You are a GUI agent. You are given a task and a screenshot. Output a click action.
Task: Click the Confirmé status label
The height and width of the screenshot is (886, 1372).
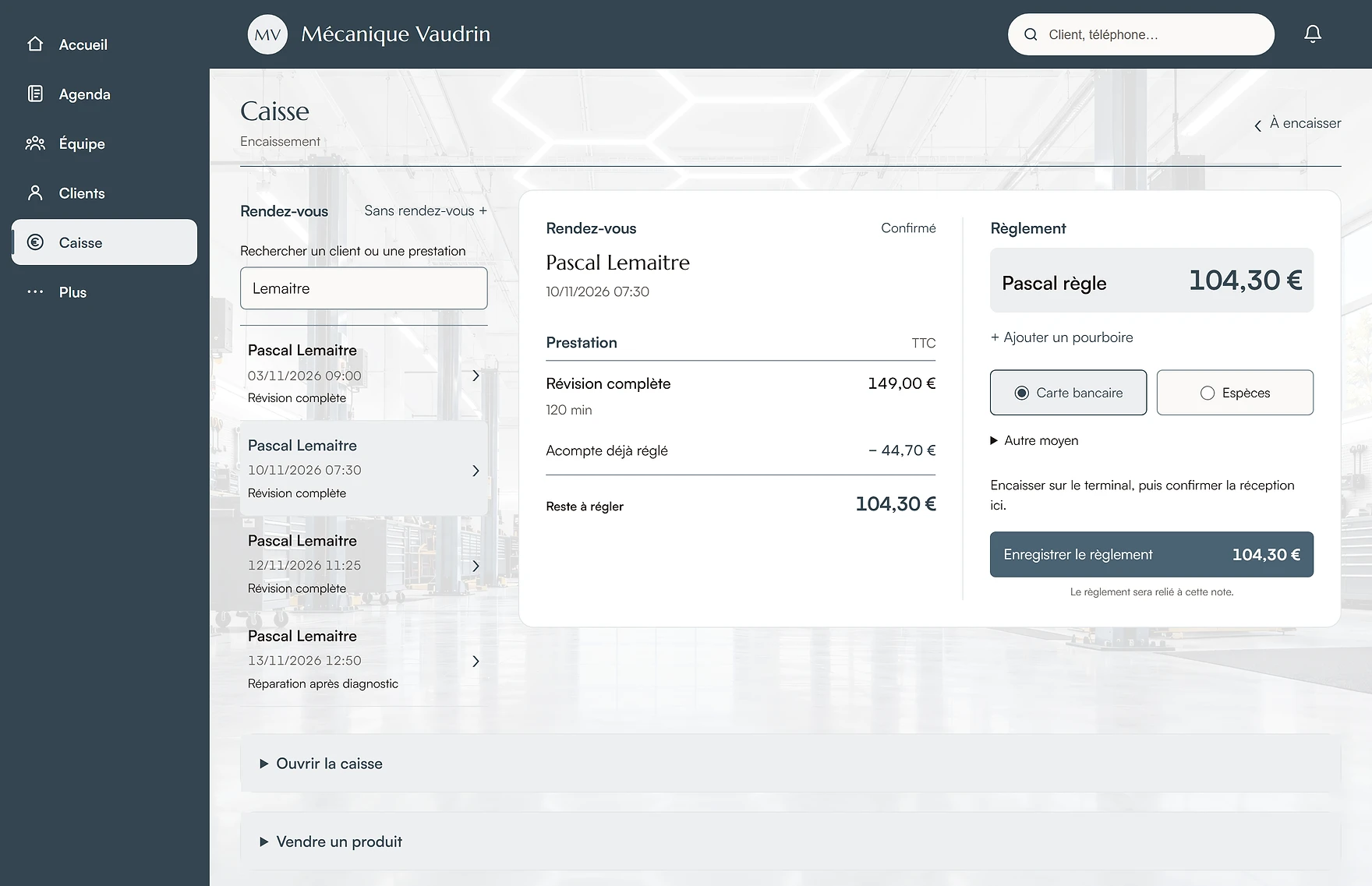click(908, 228)
